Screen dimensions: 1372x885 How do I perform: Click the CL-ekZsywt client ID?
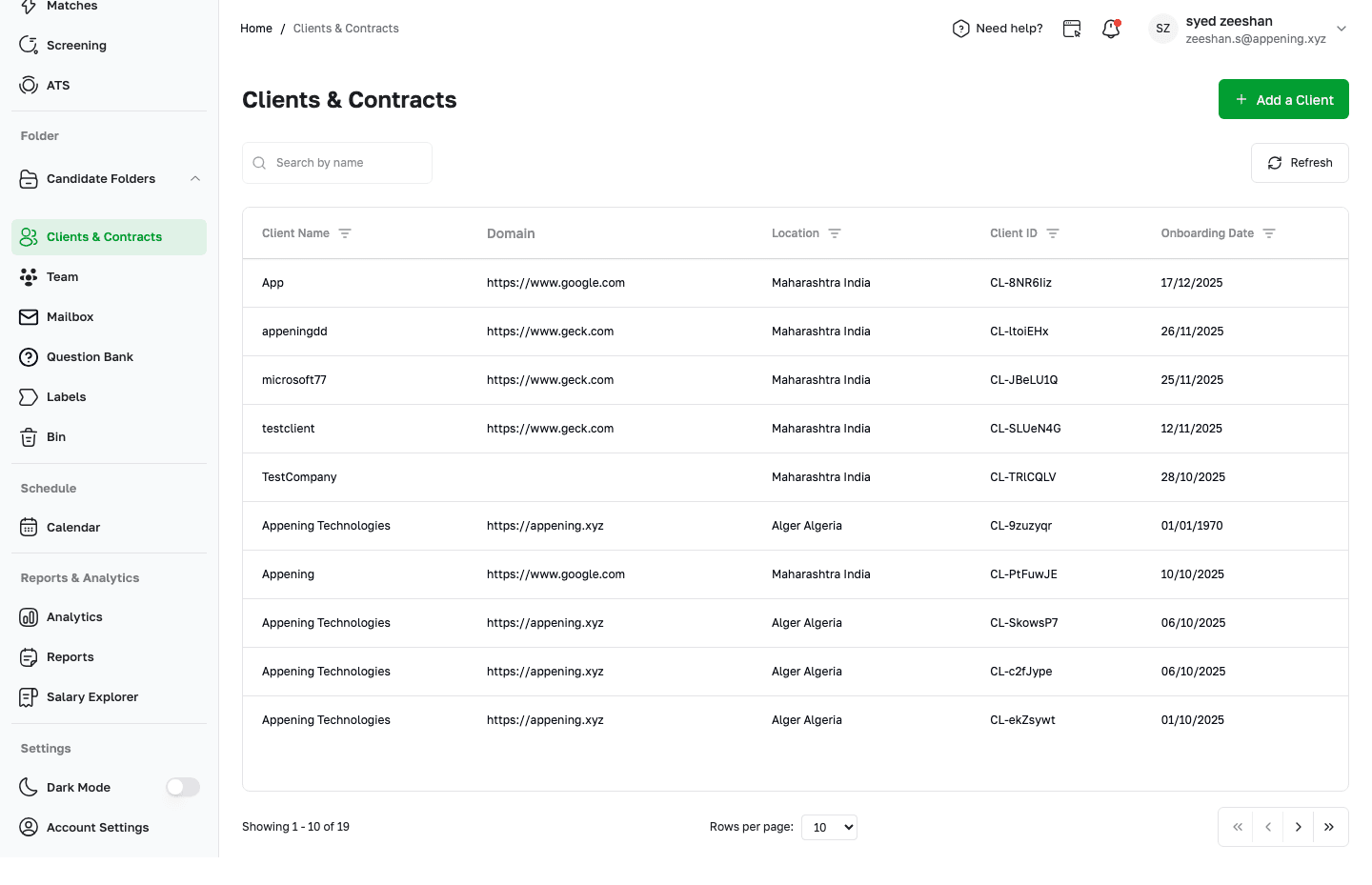point(1022,720)
